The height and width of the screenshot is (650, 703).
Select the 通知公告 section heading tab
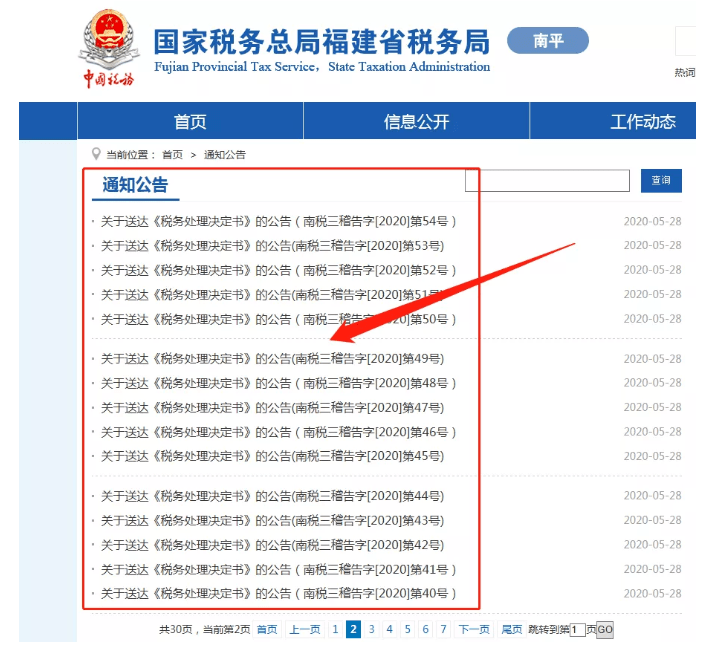135,185
